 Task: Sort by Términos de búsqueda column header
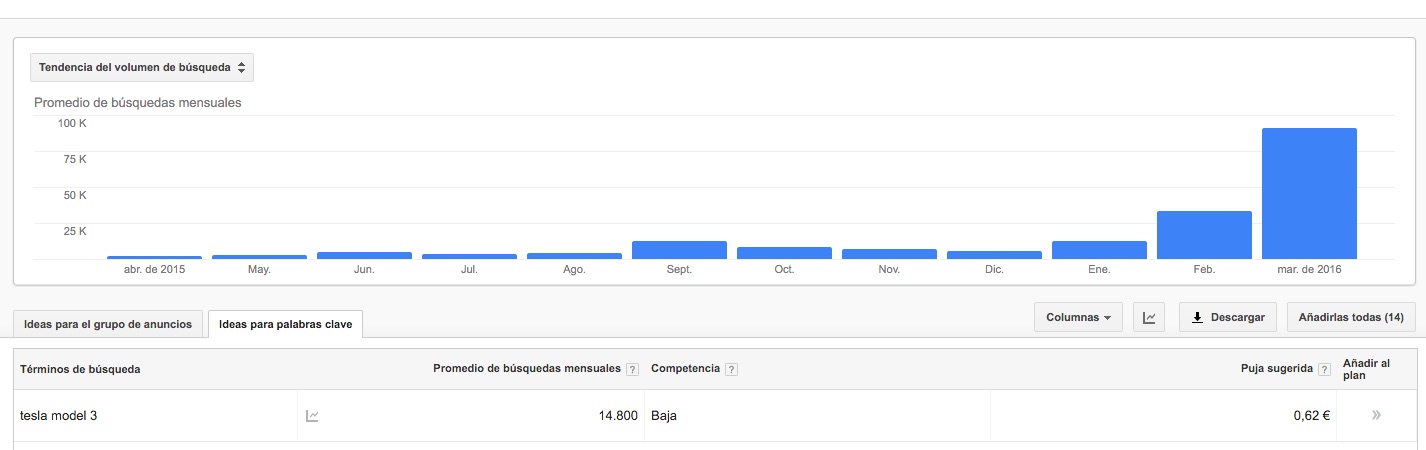80,369
